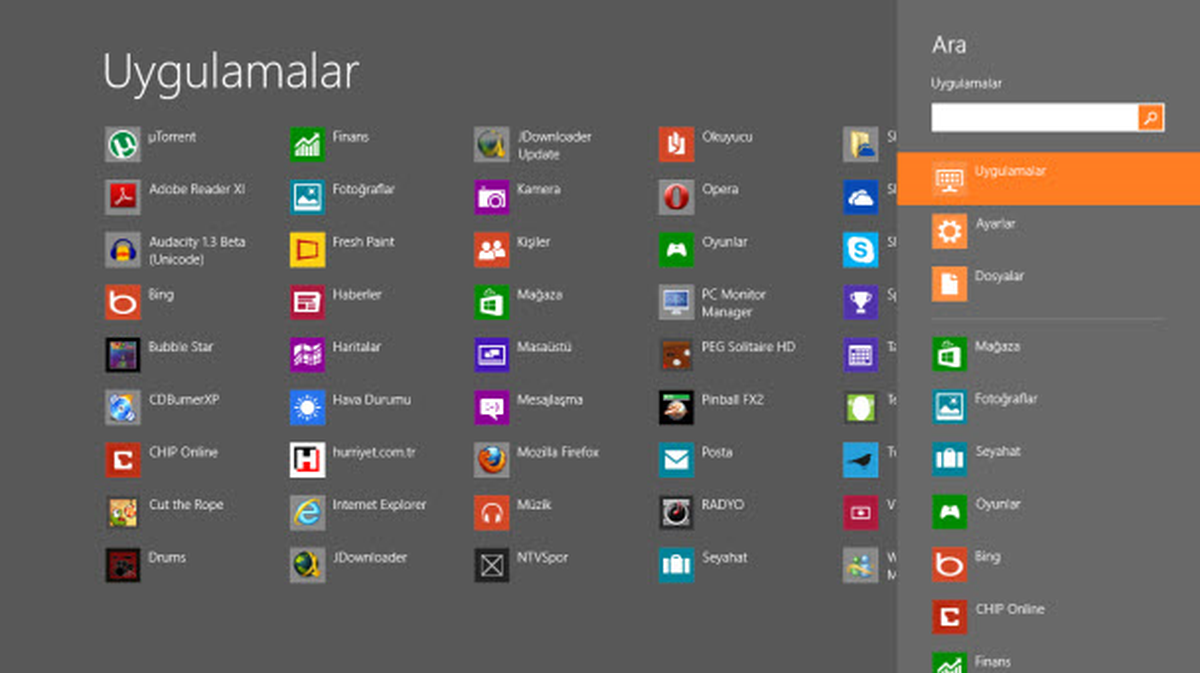Open Internet Explorer from the list
1200x673 pixels.
tap(308, 513)
